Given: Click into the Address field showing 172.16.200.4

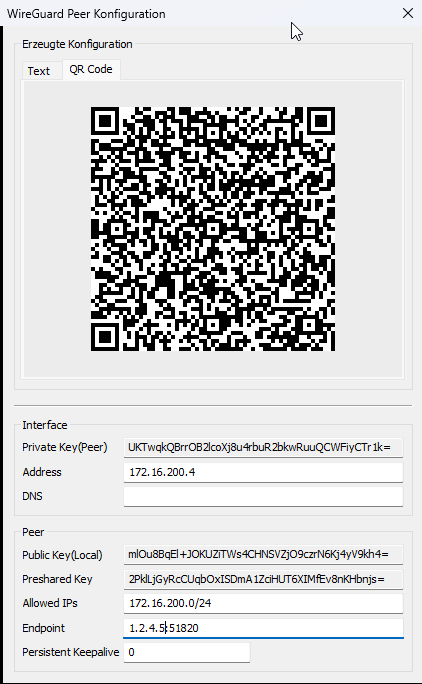Looking at the screenshot, I should click(263, 472).
